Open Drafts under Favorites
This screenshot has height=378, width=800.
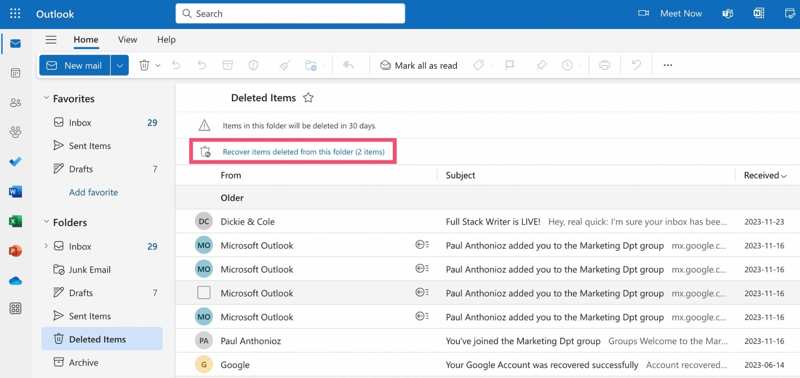coord(102,169)
